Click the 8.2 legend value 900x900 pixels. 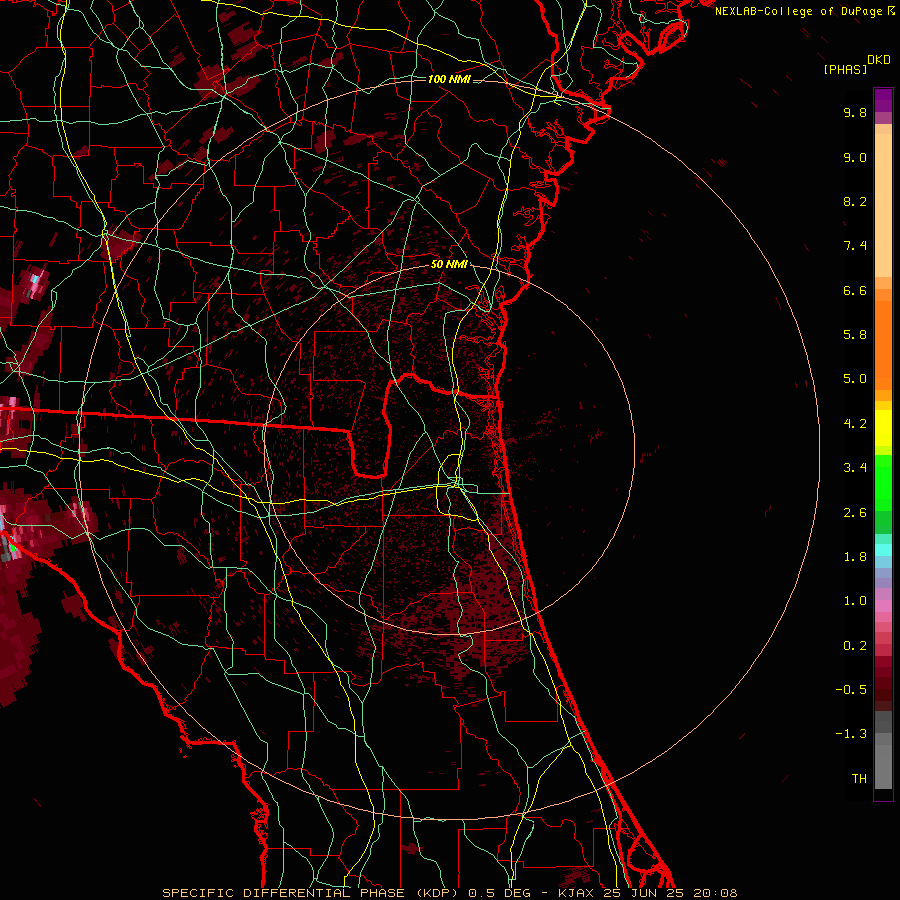pyautogui.click(x=855, y=201)
